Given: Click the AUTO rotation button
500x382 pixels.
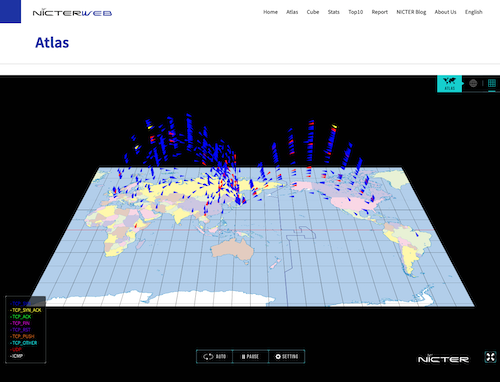Looking at the screenshot, I should click(x=214, y=356).
